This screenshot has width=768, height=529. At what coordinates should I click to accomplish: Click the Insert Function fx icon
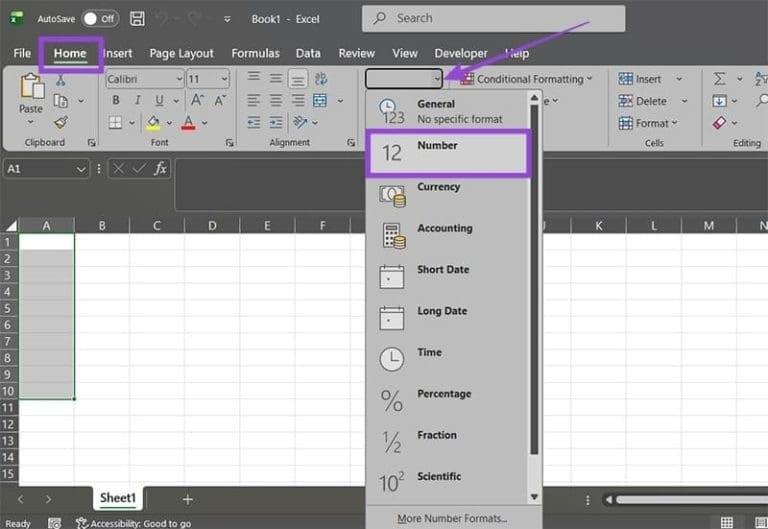(160, 169)
